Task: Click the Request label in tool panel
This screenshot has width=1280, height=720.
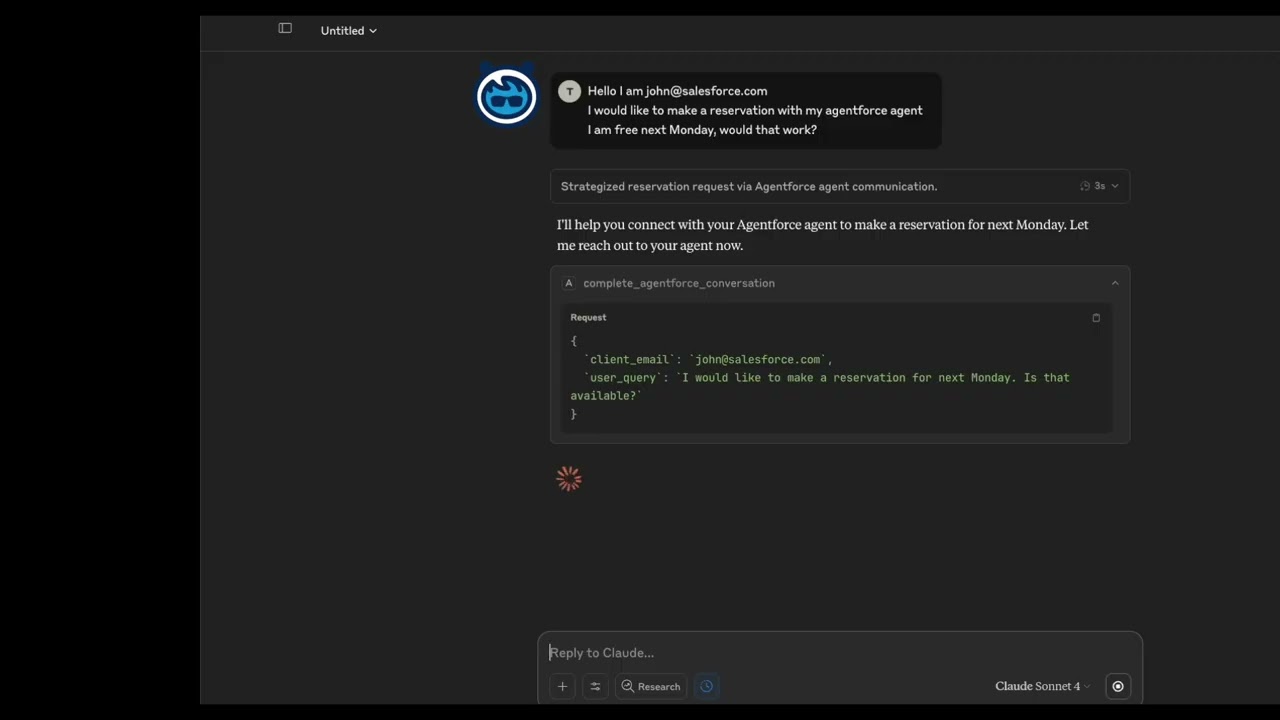Action: [588, 317]
